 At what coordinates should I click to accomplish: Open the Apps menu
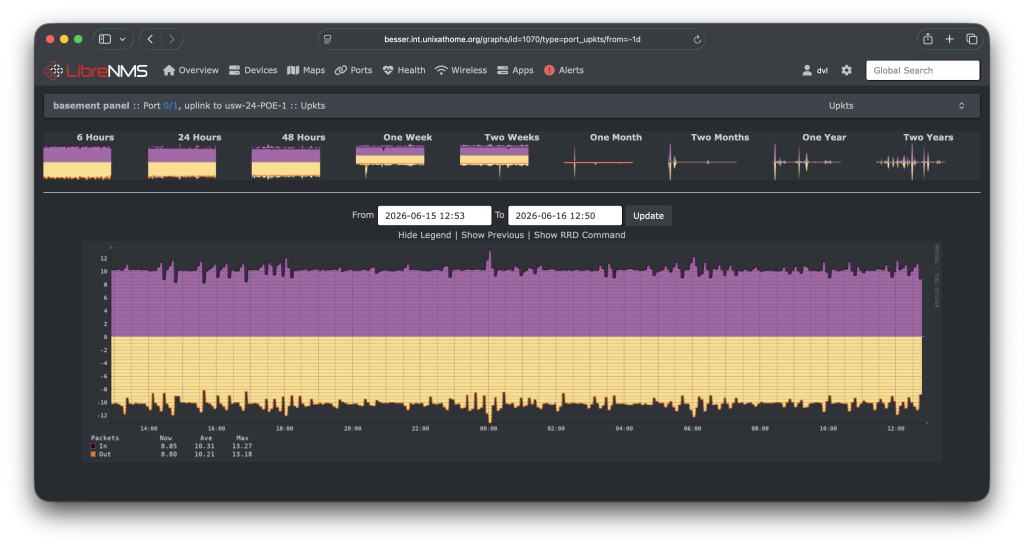[515, 70]
